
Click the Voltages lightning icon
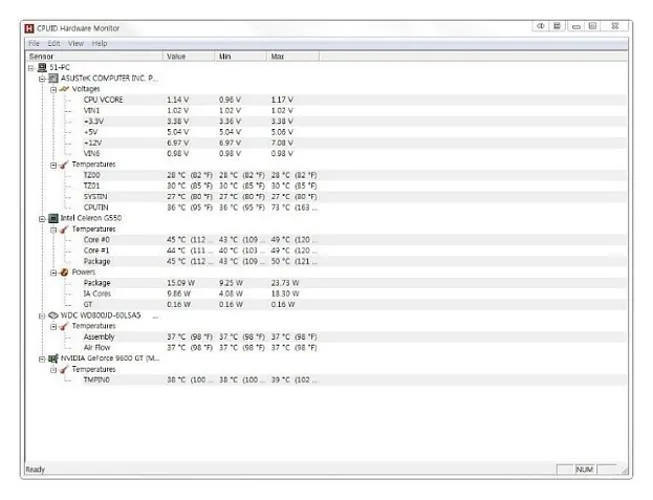click(x=65, y=89)
